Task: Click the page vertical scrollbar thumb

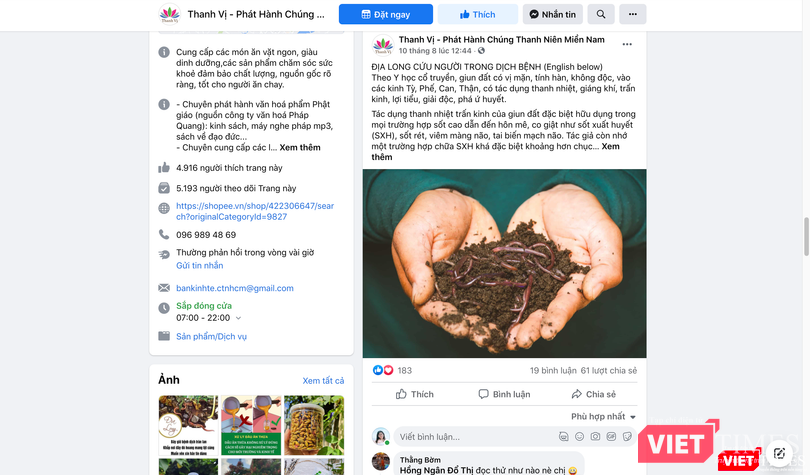Action: point(806,236)
